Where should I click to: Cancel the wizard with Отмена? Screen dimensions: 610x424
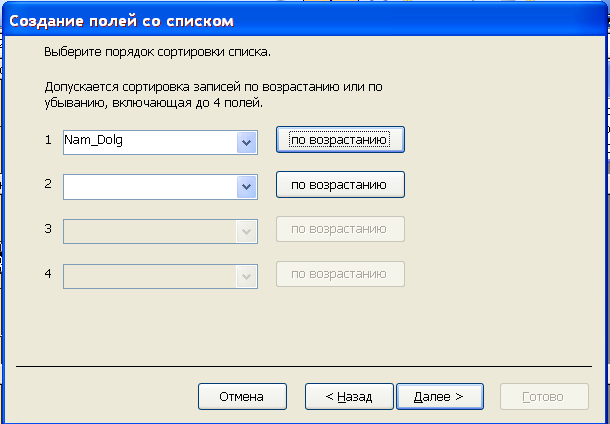click(x=242, y=397)
